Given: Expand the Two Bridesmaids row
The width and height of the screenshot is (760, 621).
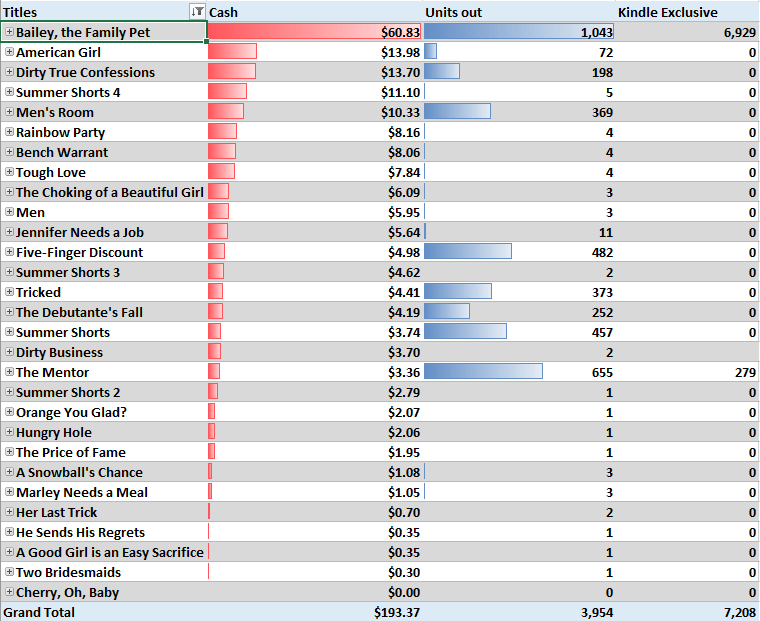Looking at the screenshot, I should [x=9, y=572].
